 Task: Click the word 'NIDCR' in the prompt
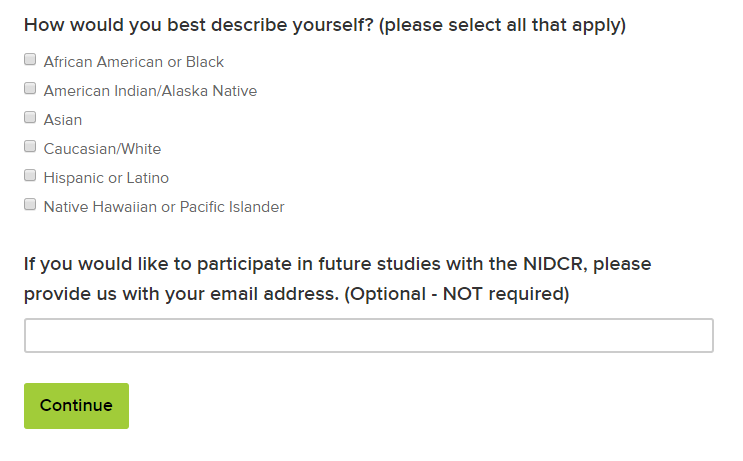click(548, 265)
